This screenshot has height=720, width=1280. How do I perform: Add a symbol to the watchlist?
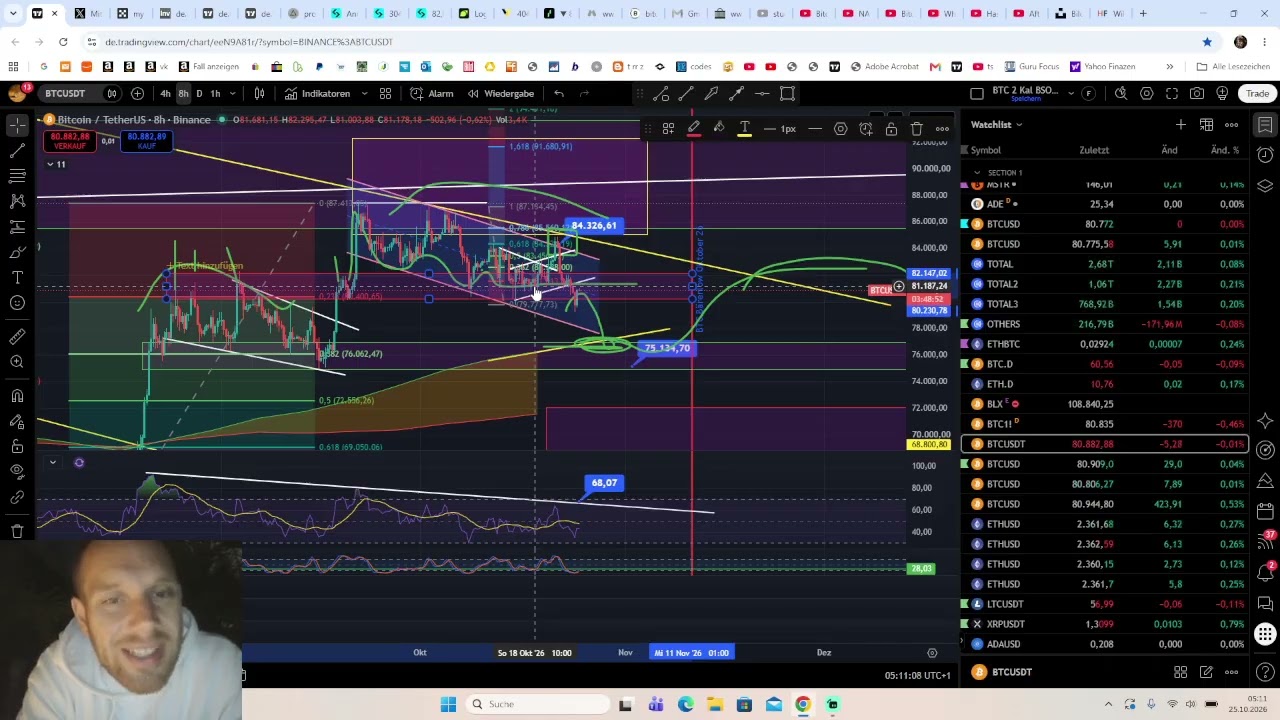click(1181, 124)
